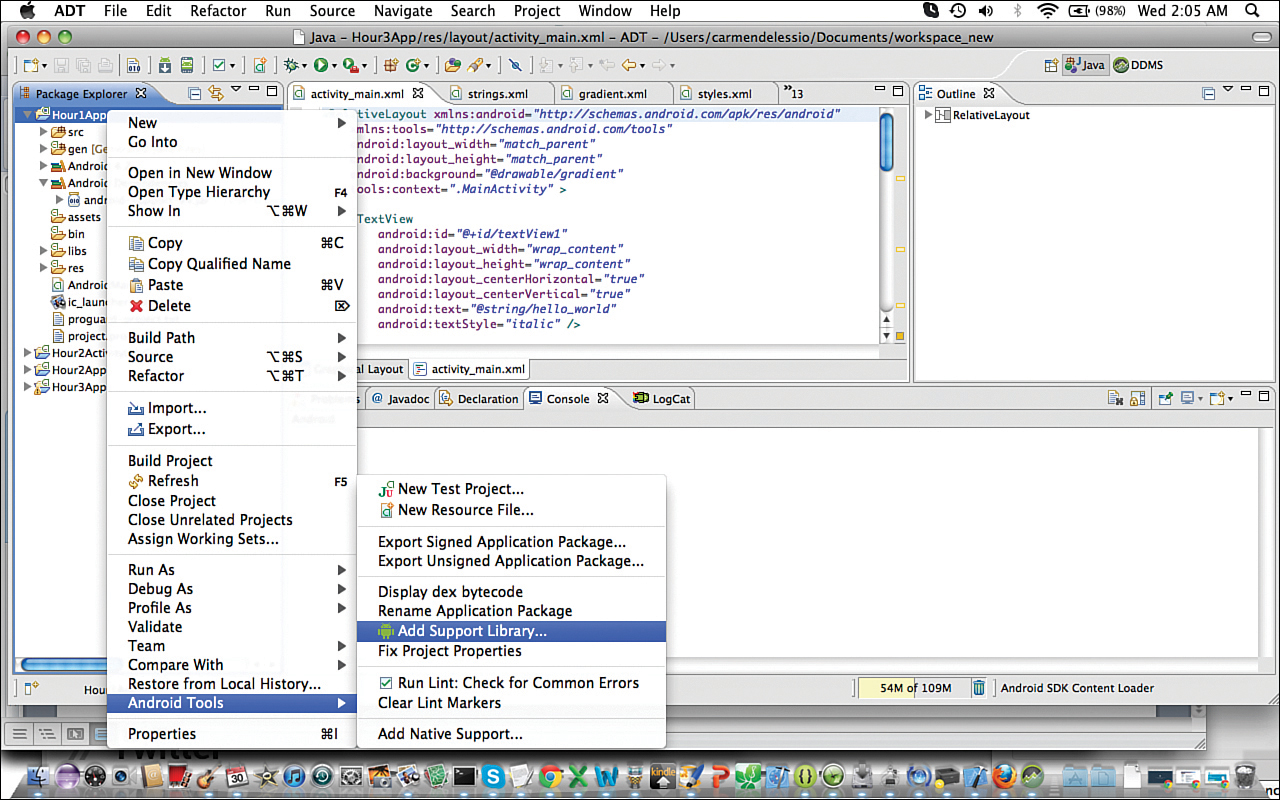Click the green Run button in toolbar

321,65
